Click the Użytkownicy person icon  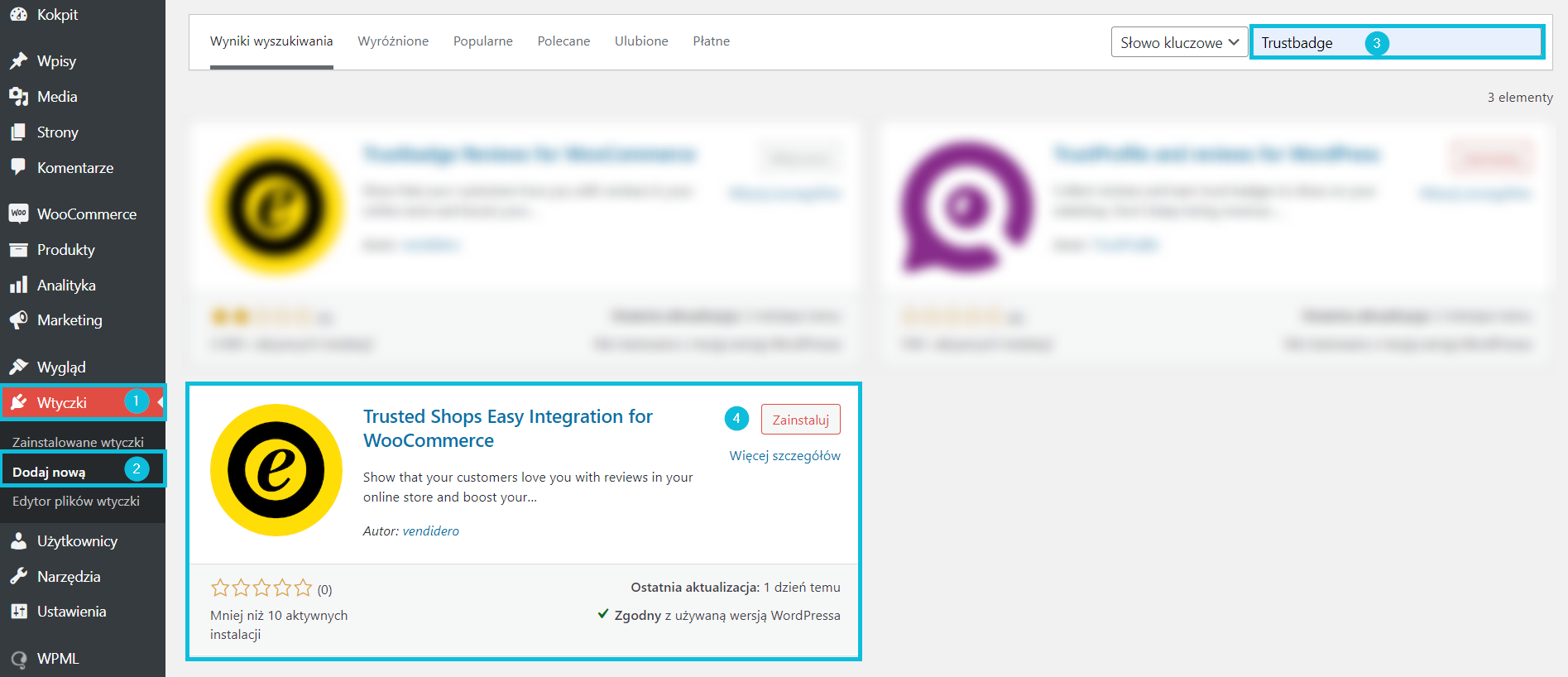[x=18, y=541]
